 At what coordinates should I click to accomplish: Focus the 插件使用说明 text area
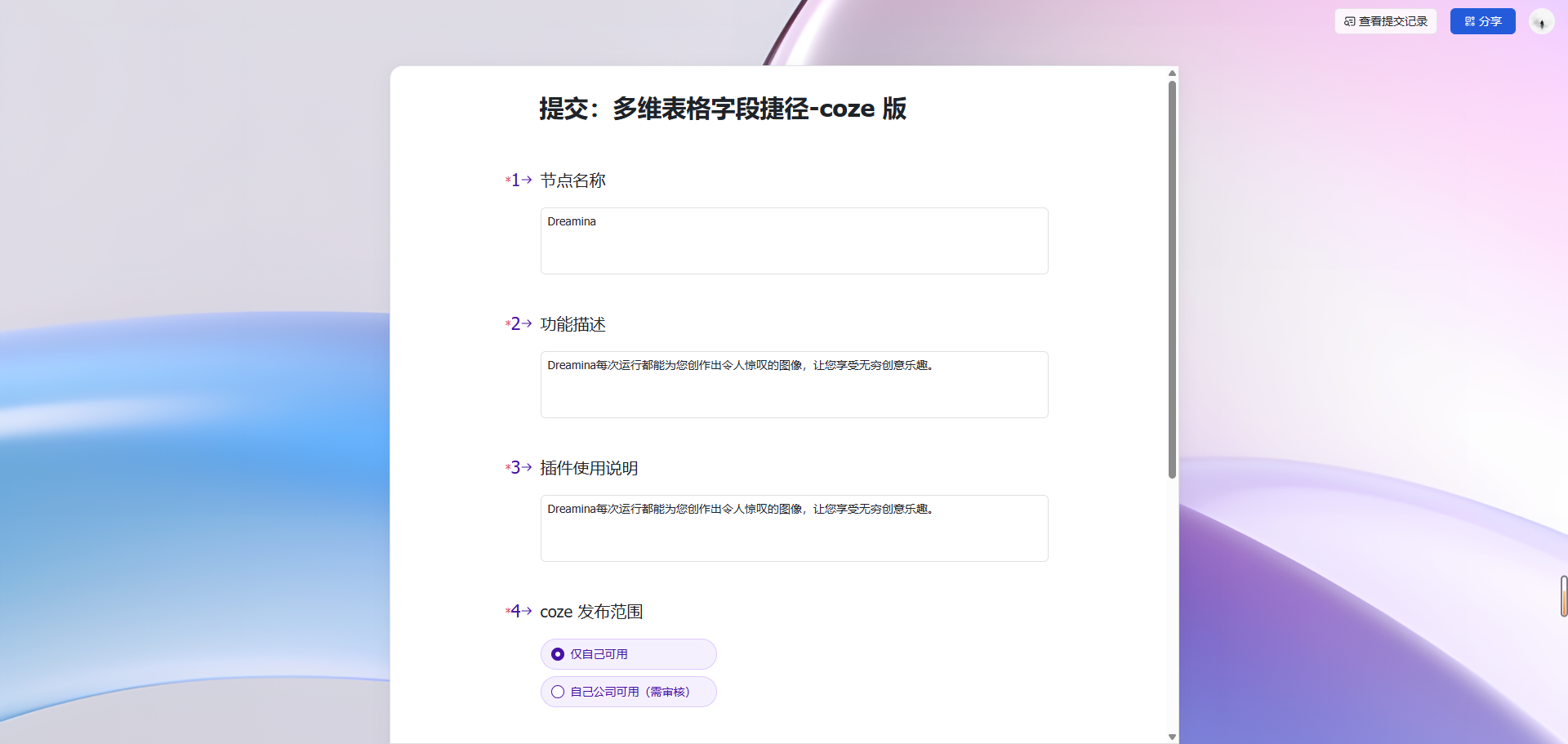[794, 528]
